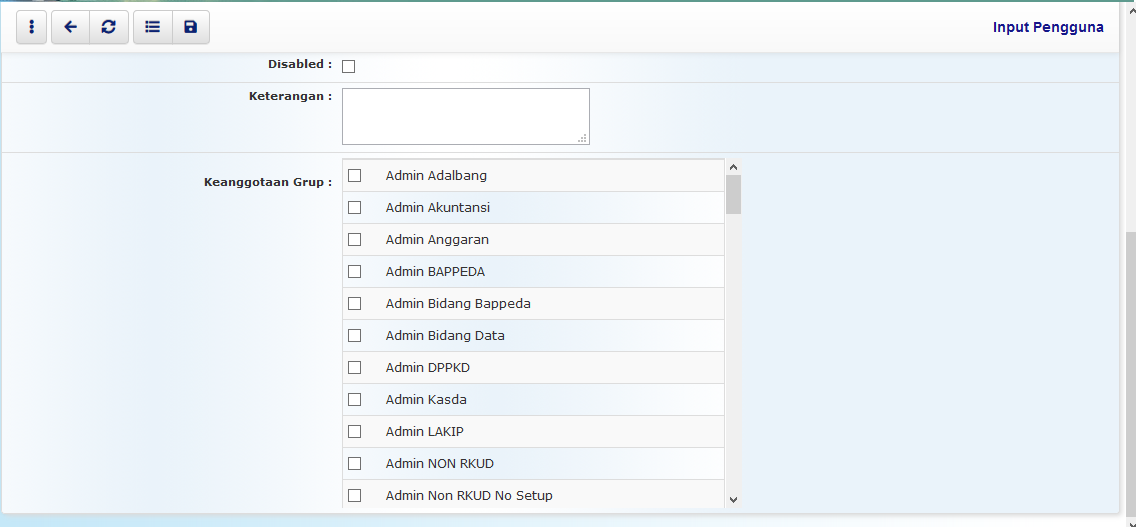This screenshot has height=527, width=1136.
Task: Click the group list scrollbar thumb
Action: (x=733, y=195)
